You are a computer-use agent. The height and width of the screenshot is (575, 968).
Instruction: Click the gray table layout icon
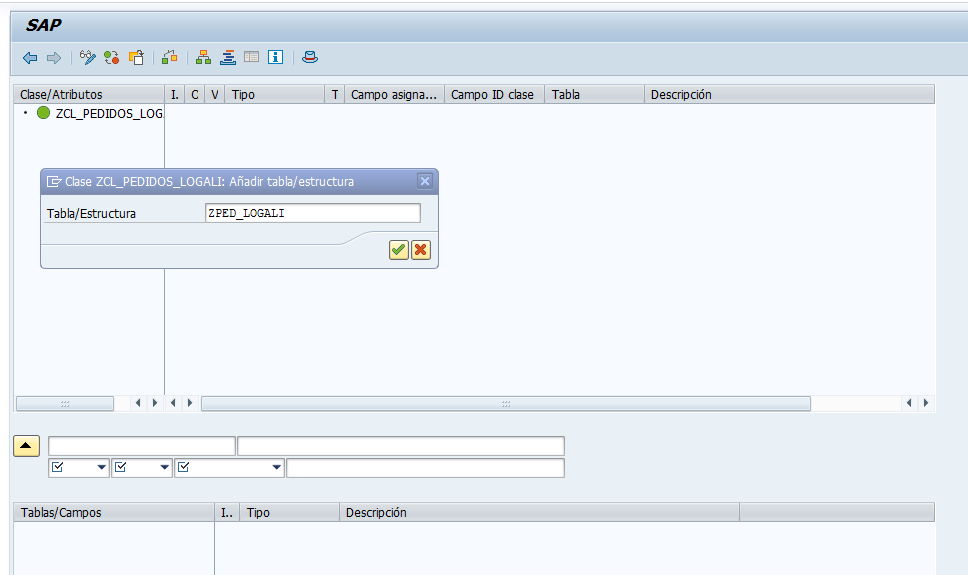tap(251, 57)
